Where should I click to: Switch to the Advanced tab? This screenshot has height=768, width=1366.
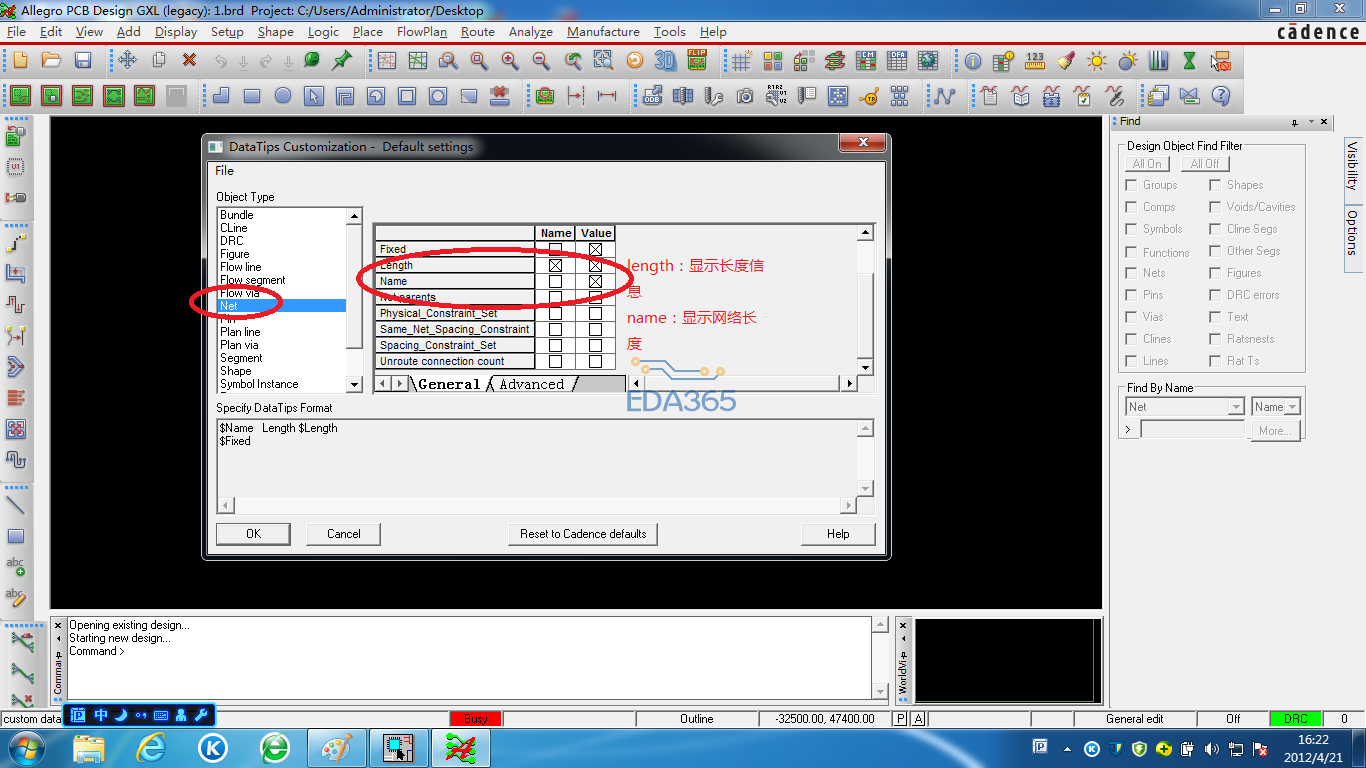pos(531,384)
